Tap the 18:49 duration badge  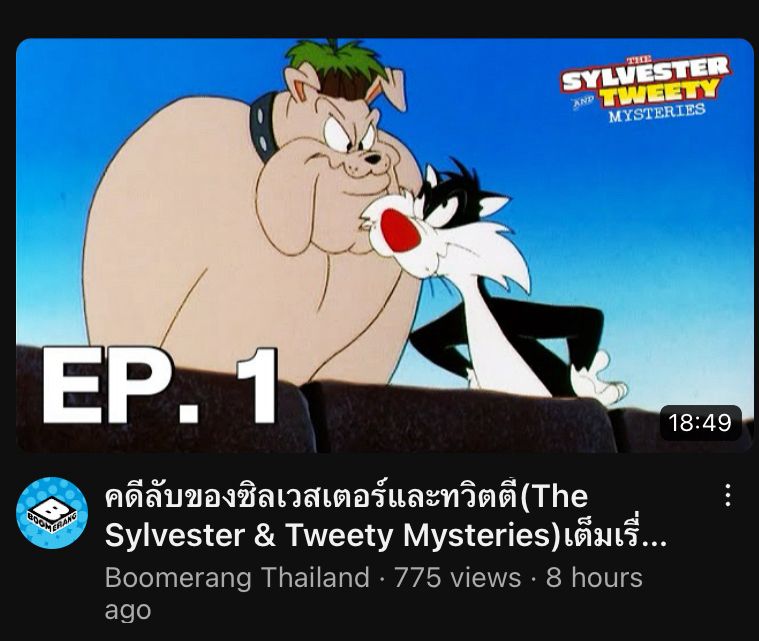pos(700,423)
